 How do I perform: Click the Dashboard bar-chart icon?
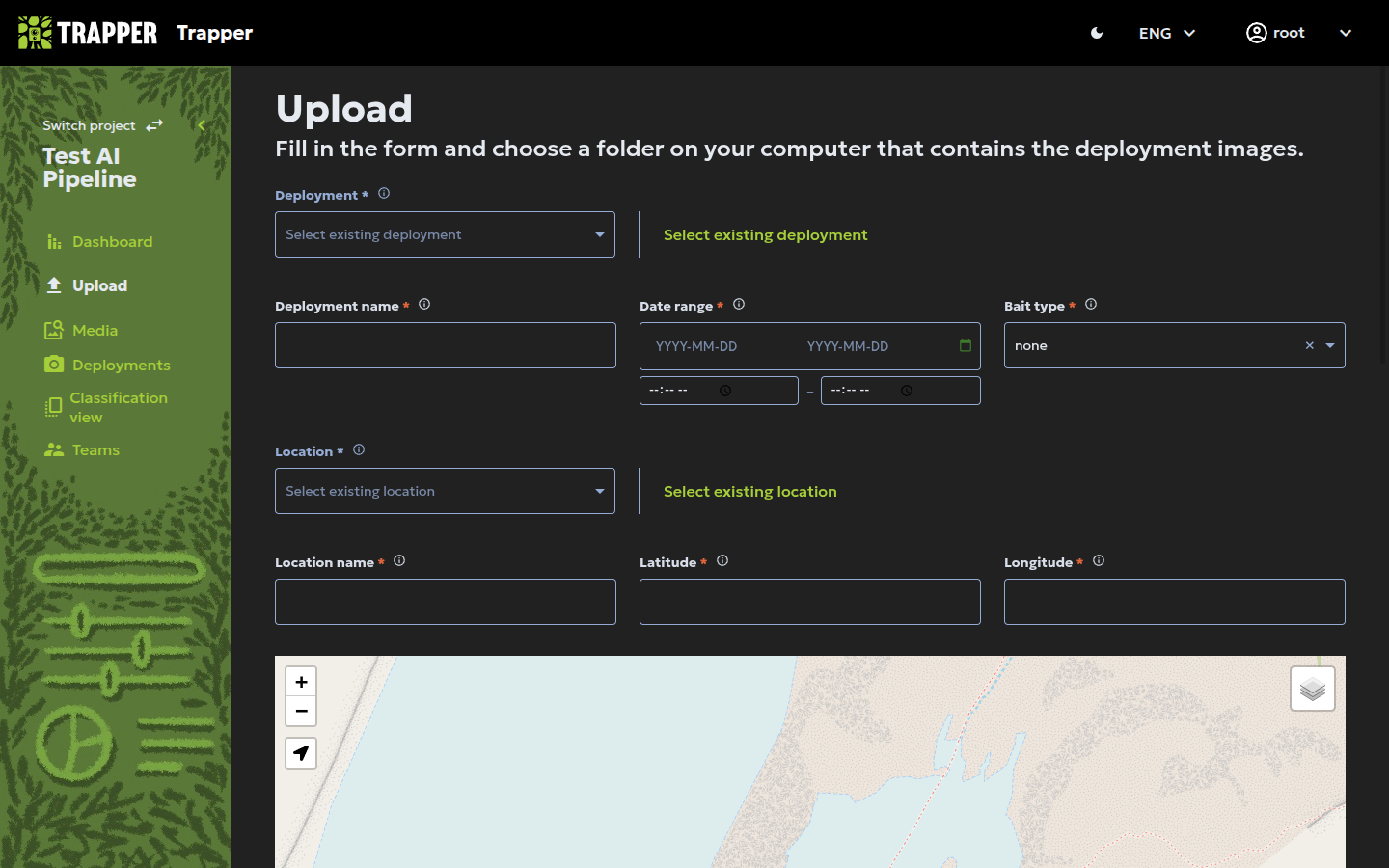54,241
